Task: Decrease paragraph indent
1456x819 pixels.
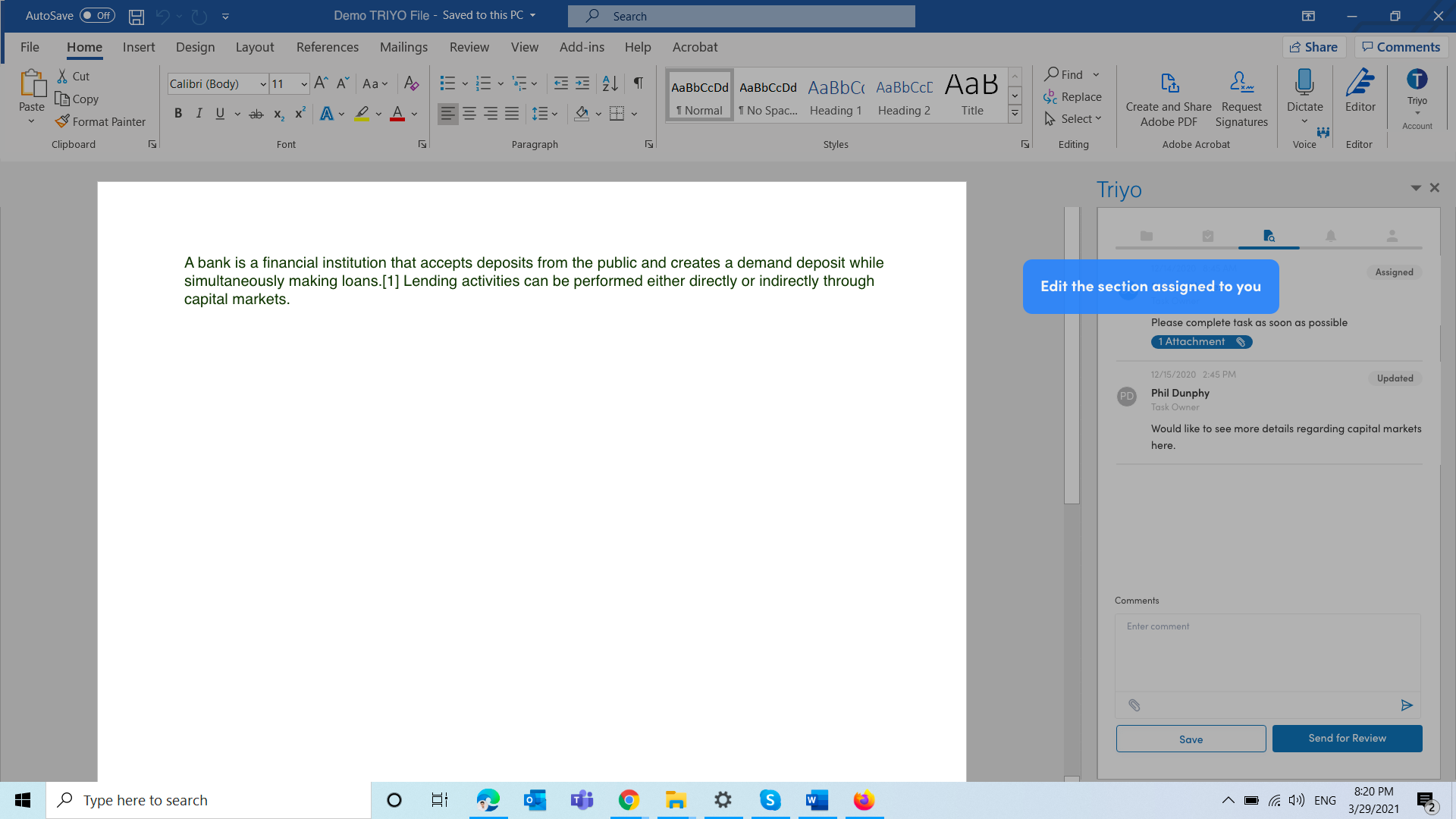Action: [561, 83]
